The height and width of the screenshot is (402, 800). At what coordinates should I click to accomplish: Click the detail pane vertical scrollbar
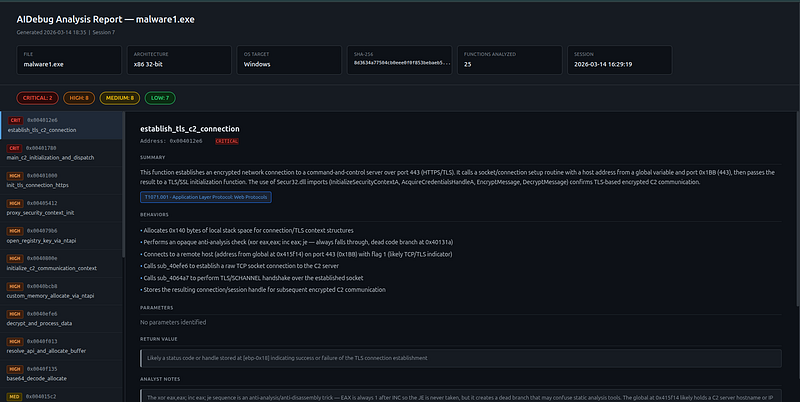tap(798, 209)
